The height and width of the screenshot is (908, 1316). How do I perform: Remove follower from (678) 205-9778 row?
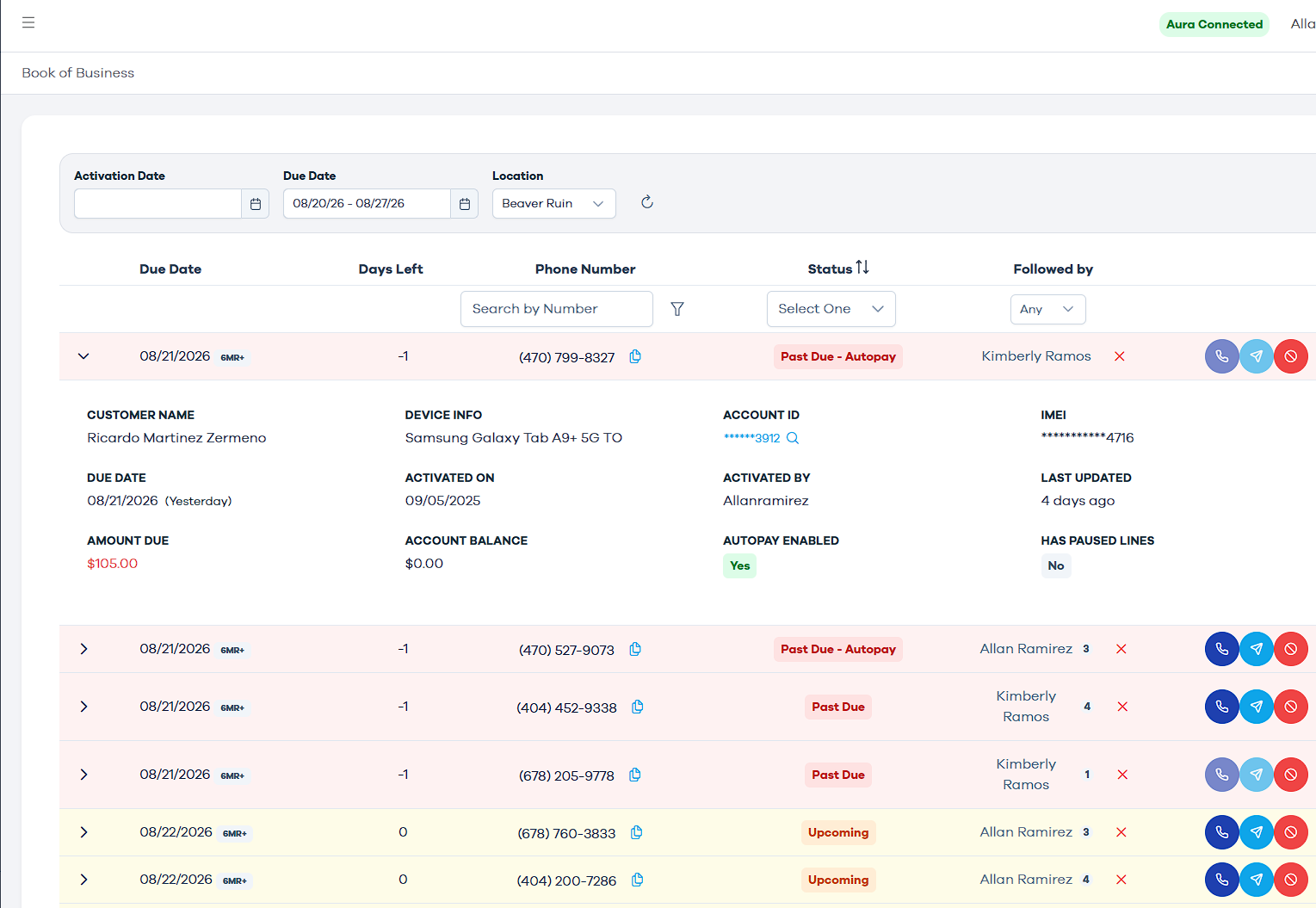pyautogui.click(x=1122, y=775)
